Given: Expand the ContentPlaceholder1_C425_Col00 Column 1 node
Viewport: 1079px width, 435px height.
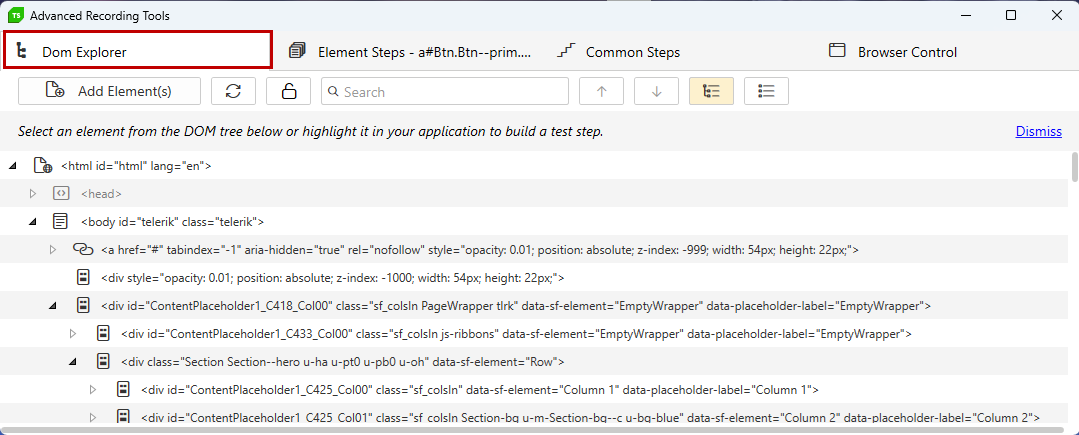Looking at the screenshot, I should (x=93, y=390).
